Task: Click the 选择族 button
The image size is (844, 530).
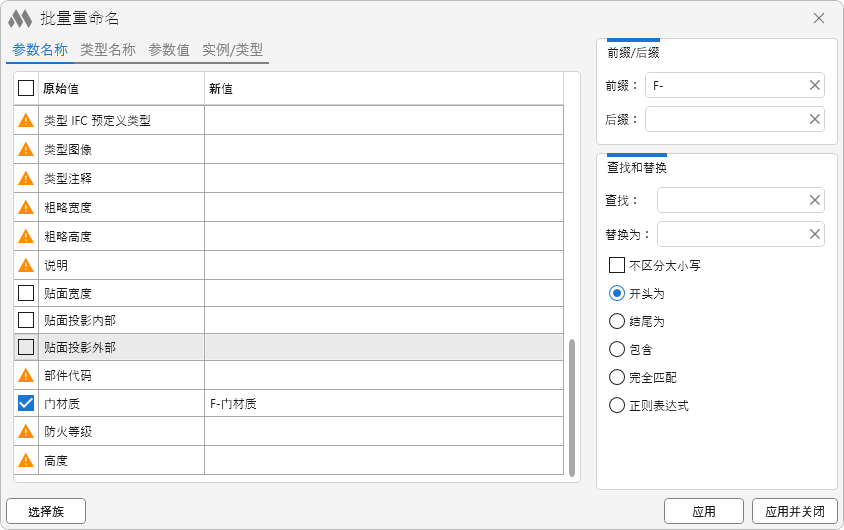Action: tap(46, 511)
